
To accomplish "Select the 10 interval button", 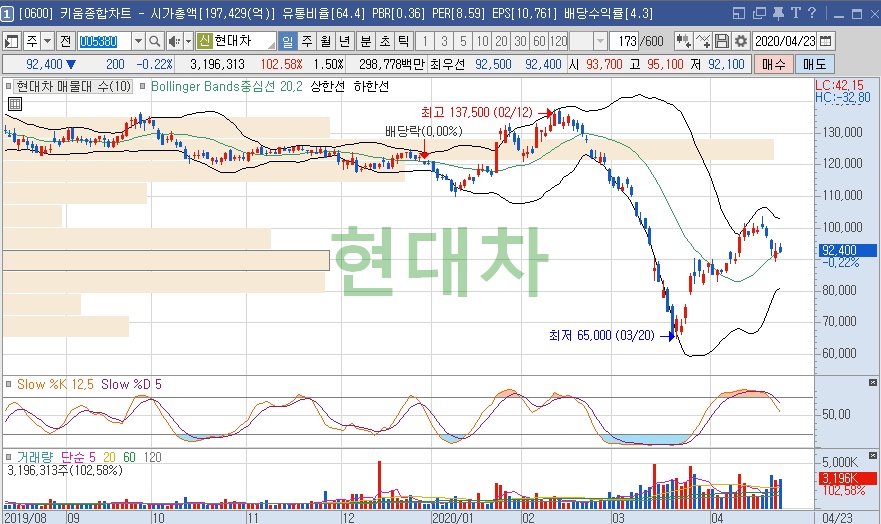I will (483, 41).
